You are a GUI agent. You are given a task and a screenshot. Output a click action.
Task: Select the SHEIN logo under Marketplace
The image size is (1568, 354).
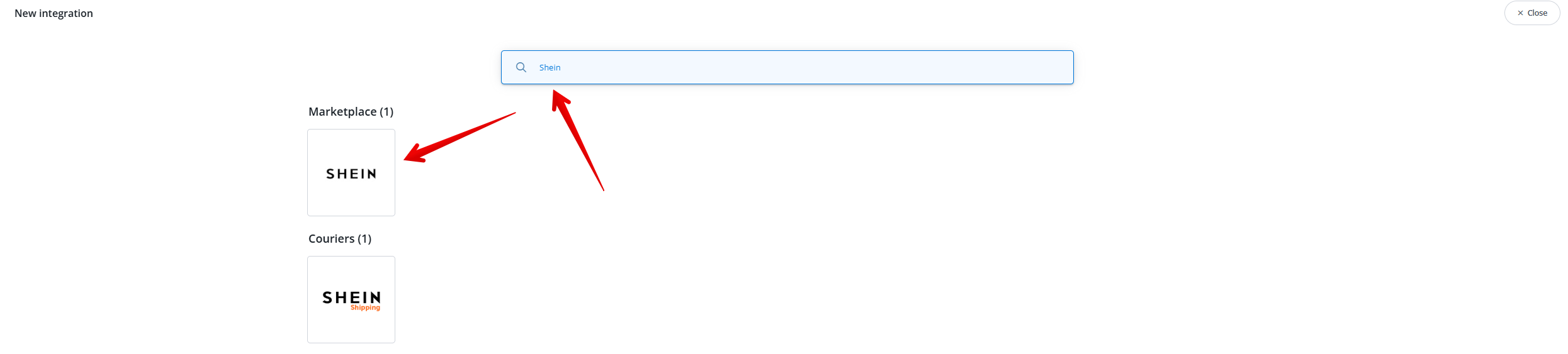[351, 174]
